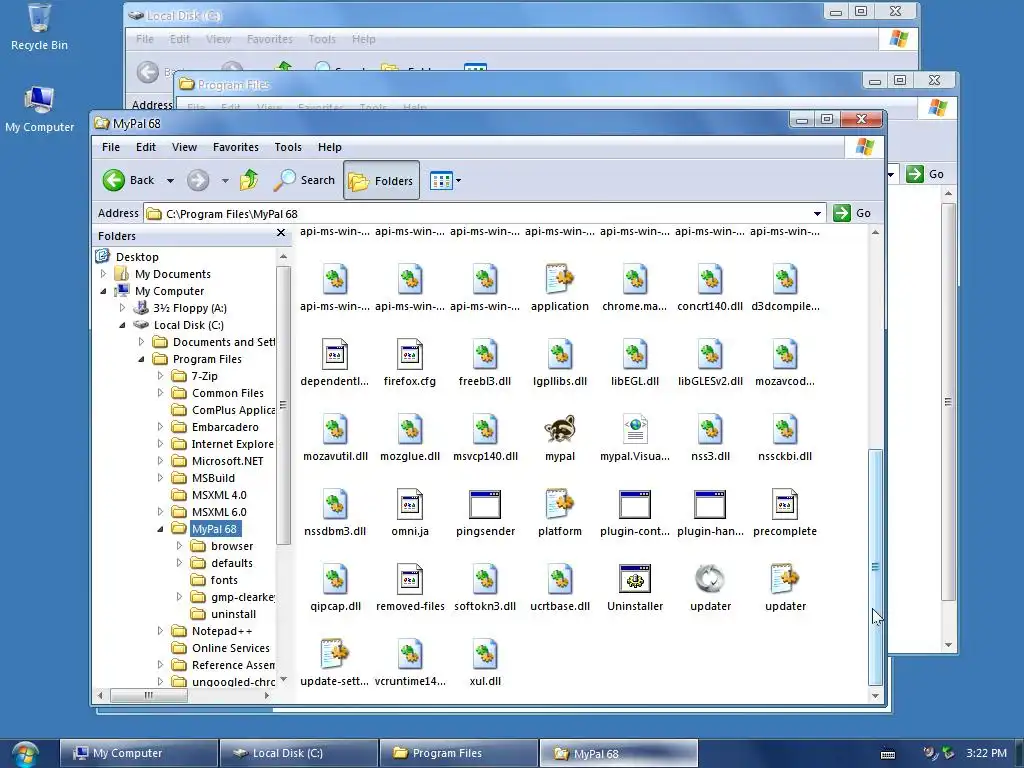Select the omni.ja file icon
This screenshot has width=1024, height=768.
pyautogui.click(x=409, y=504)
